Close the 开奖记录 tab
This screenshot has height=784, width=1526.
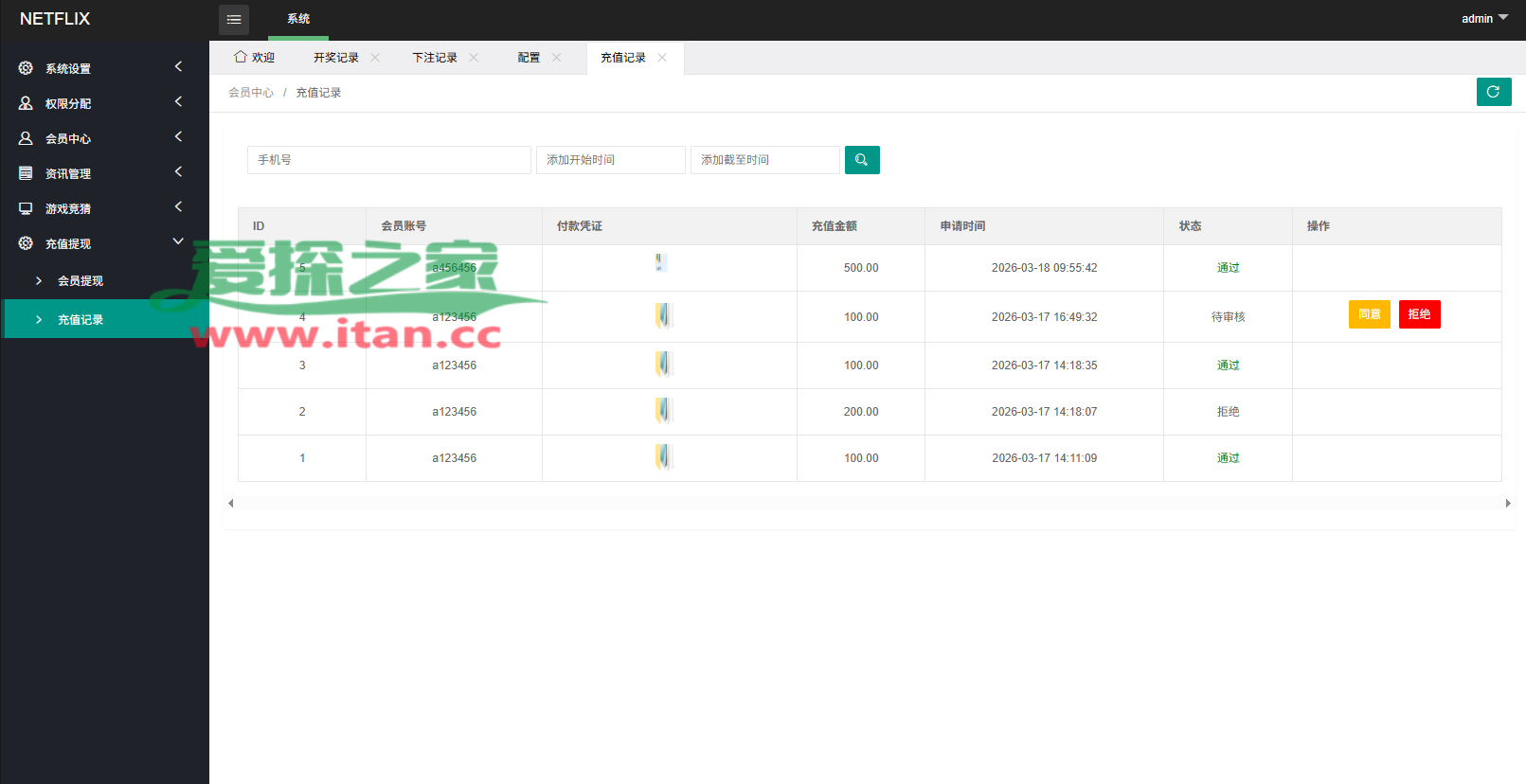[x=375, y=58]
